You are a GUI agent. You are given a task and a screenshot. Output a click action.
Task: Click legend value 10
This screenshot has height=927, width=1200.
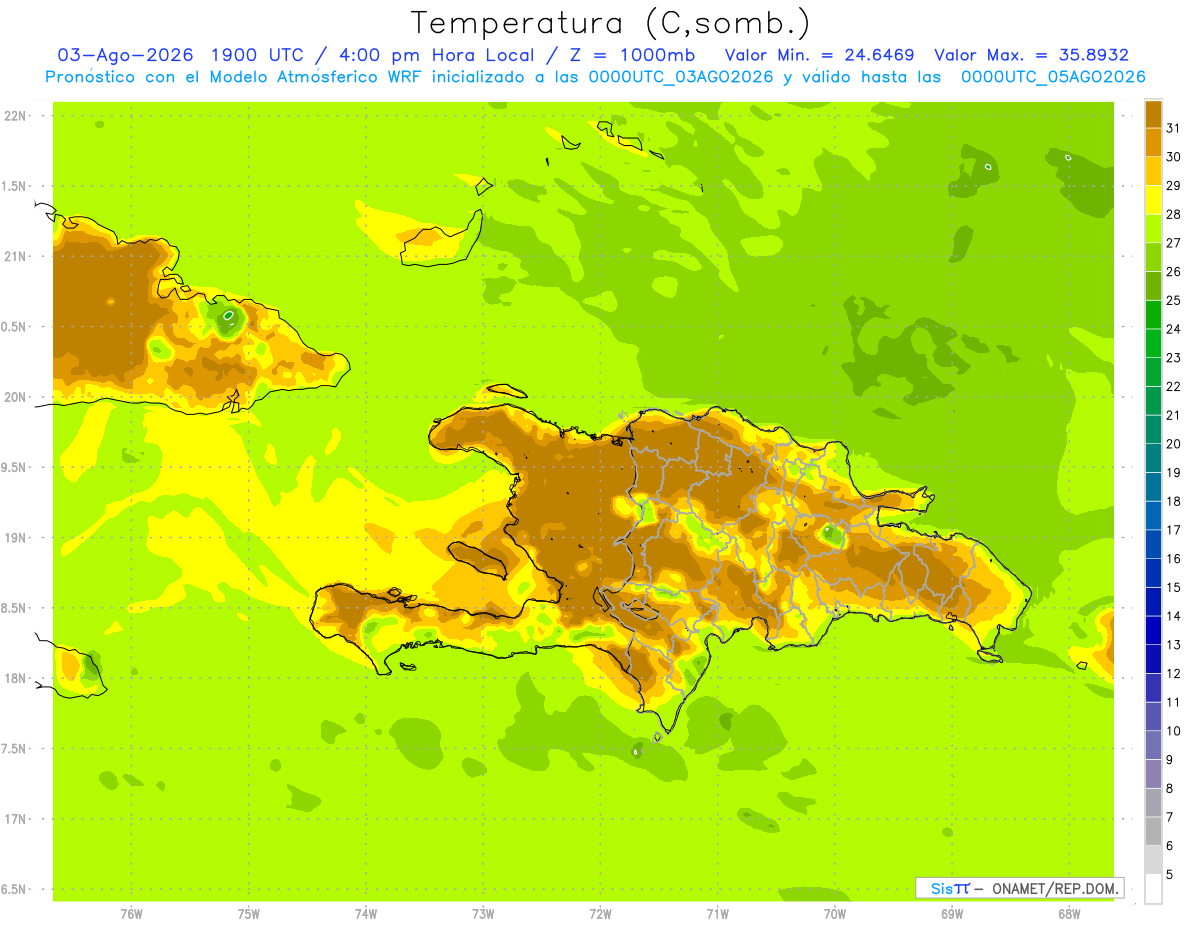pos(1174,731)
